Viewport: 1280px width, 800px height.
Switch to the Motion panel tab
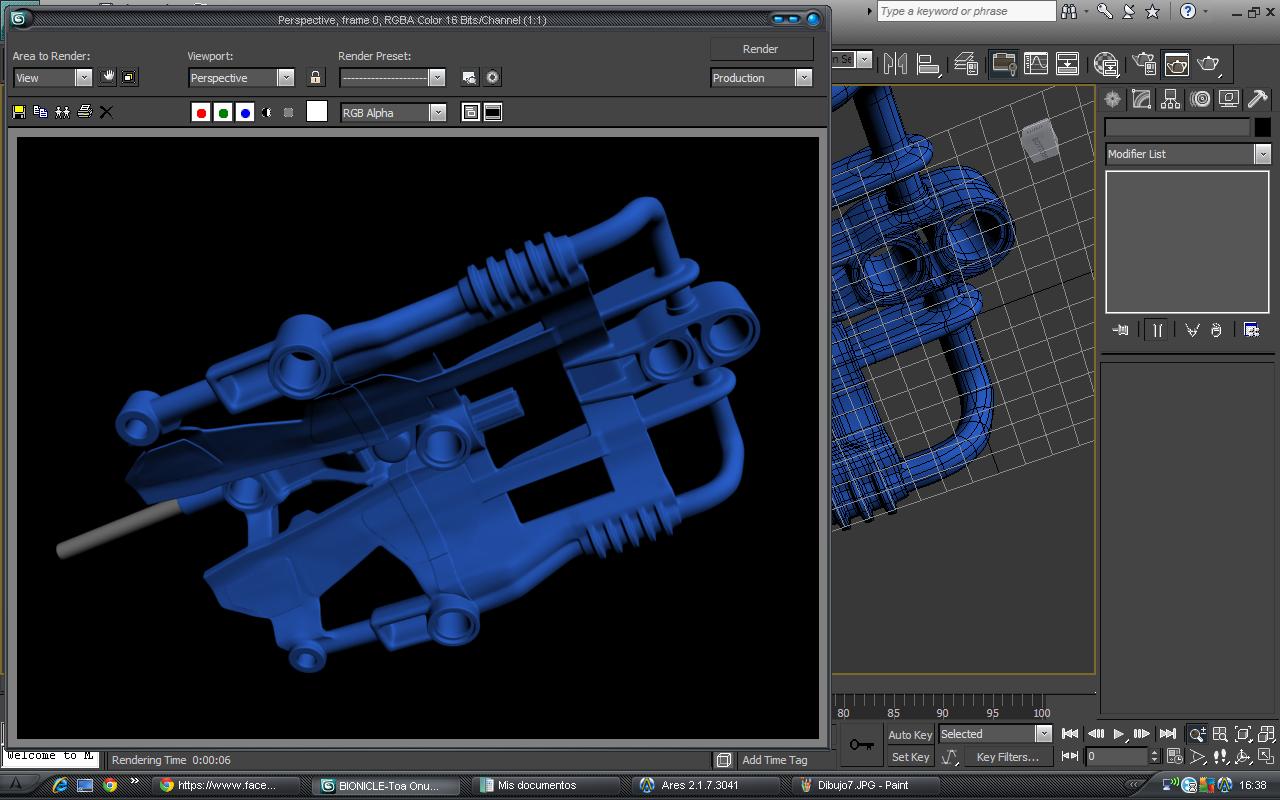coord(1200,99)
